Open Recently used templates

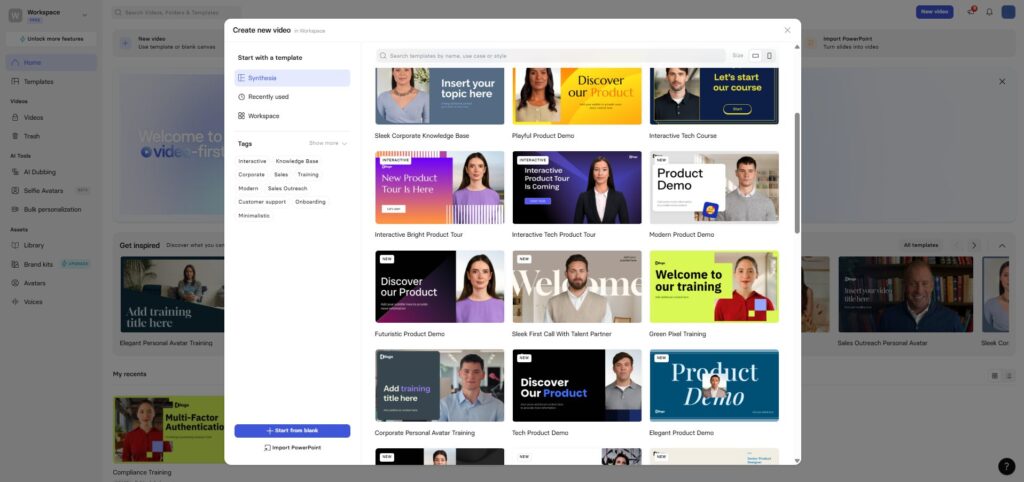[292, 97]
